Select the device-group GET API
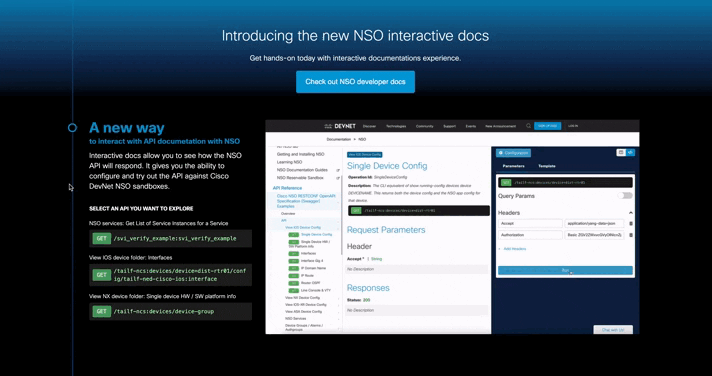 pos(170,312)
